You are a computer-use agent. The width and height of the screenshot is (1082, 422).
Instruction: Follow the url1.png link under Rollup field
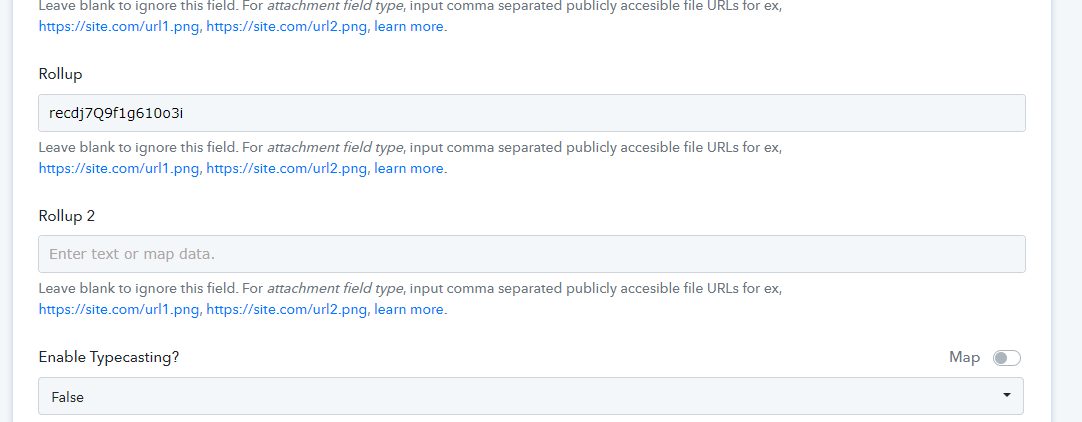pyautogui.click(x=119, y=168)
